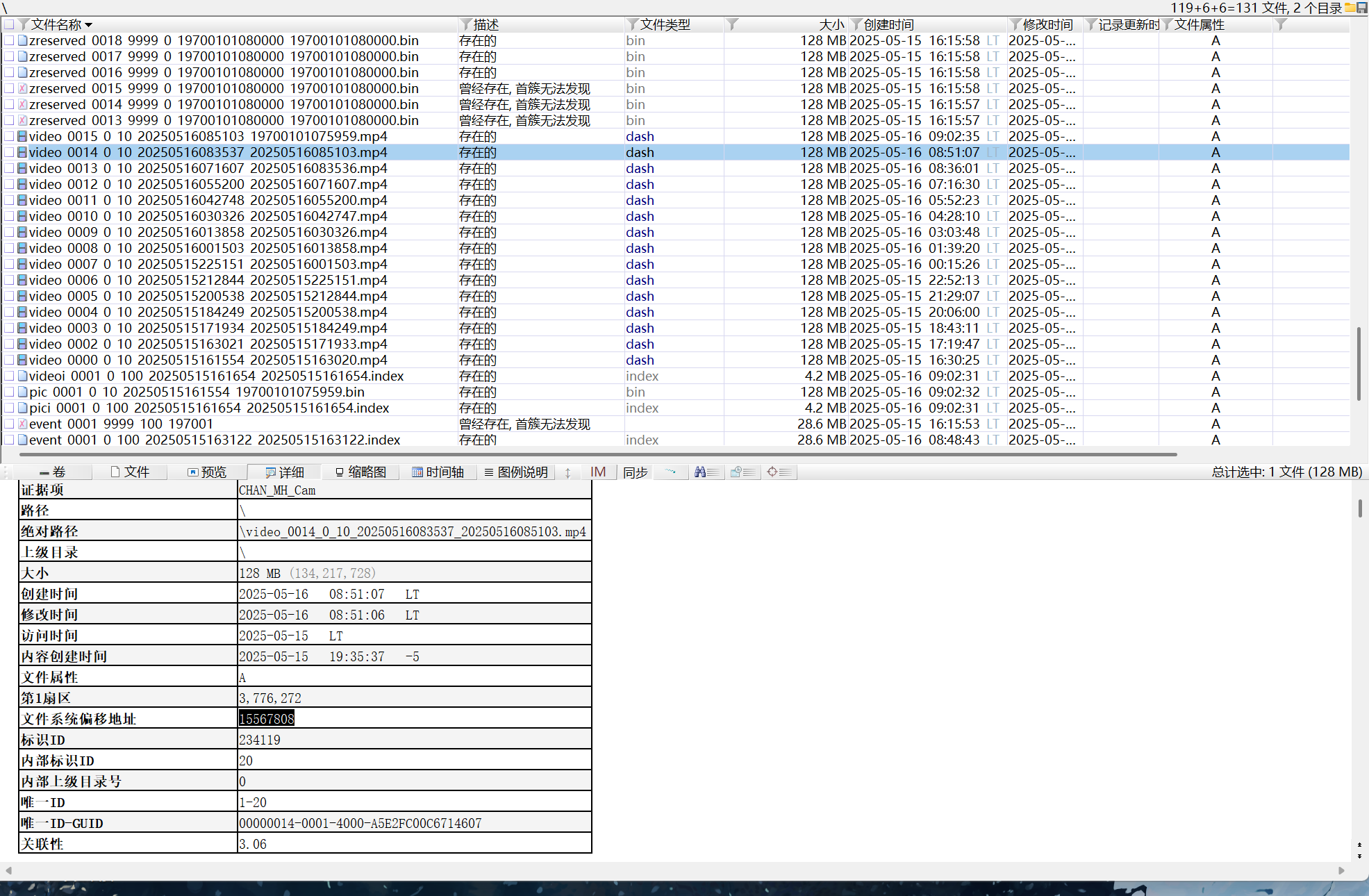Open the 文件名称 column sort dropdown arrow
This screenshot has height=896, width=1369.
coord(89,26)
